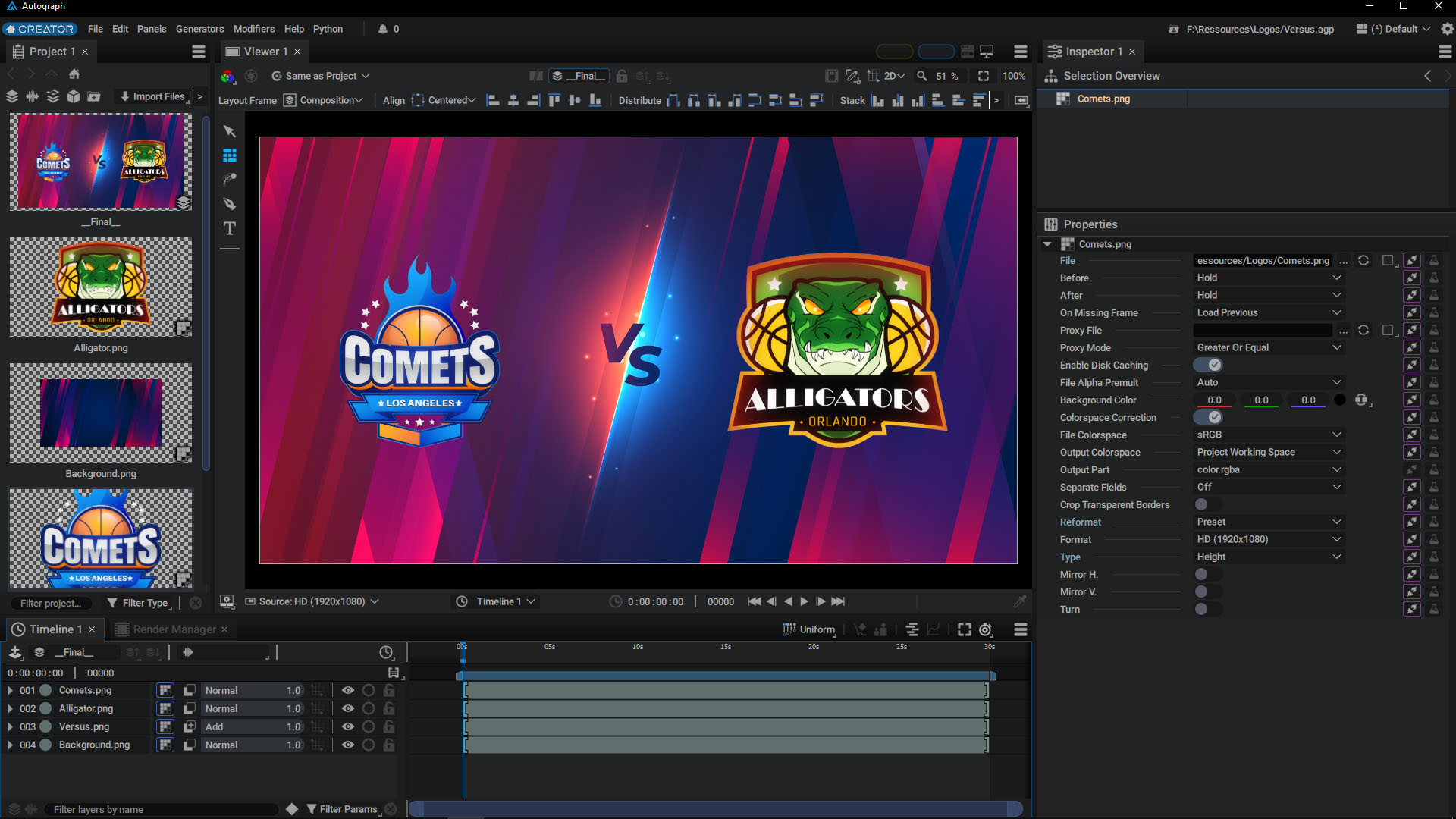Open the Format HD dropdown
This screenshot has width=1456, height=819.
point(1269,539)
